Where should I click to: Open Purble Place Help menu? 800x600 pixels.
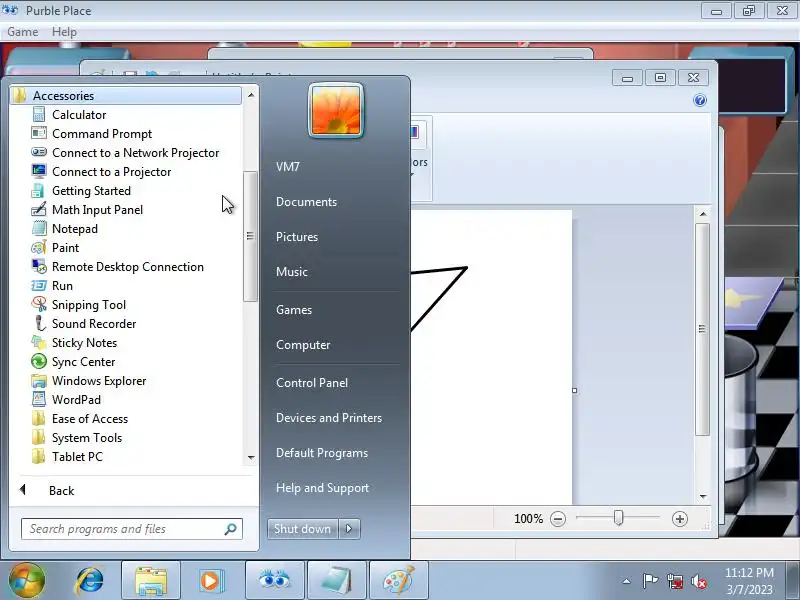tap(64, 32)
